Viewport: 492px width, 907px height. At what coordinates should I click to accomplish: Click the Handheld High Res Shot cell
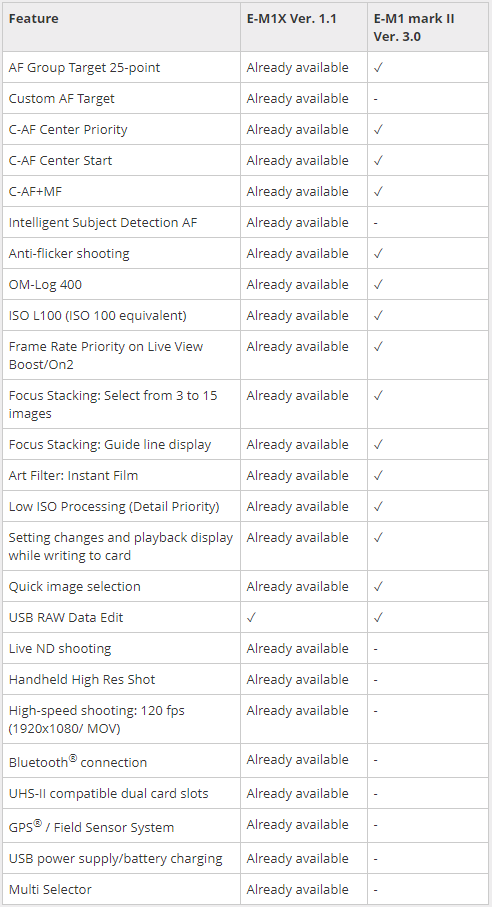[x=121, y=679]
